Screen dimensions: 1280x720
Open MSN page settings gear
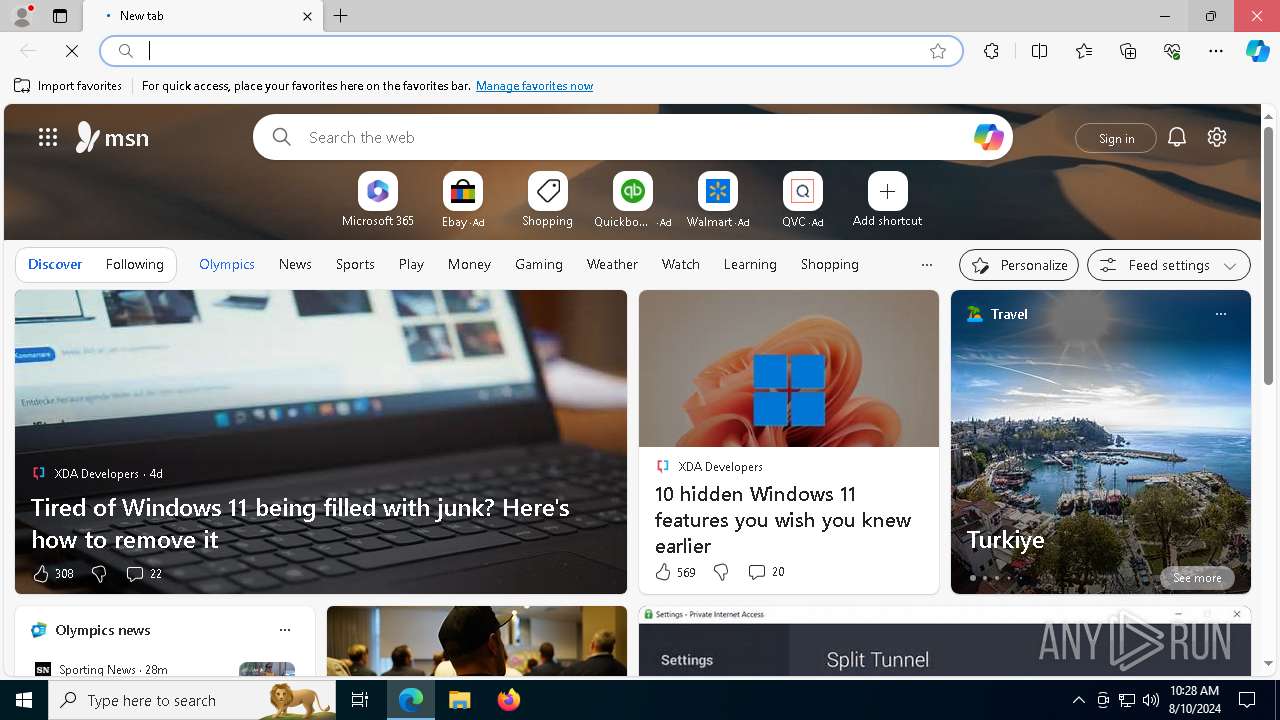point(1217,137)
